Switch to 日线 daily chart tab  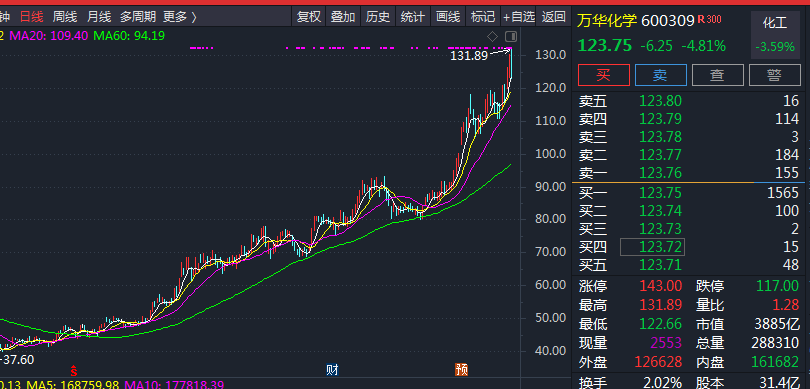(32, 17)
